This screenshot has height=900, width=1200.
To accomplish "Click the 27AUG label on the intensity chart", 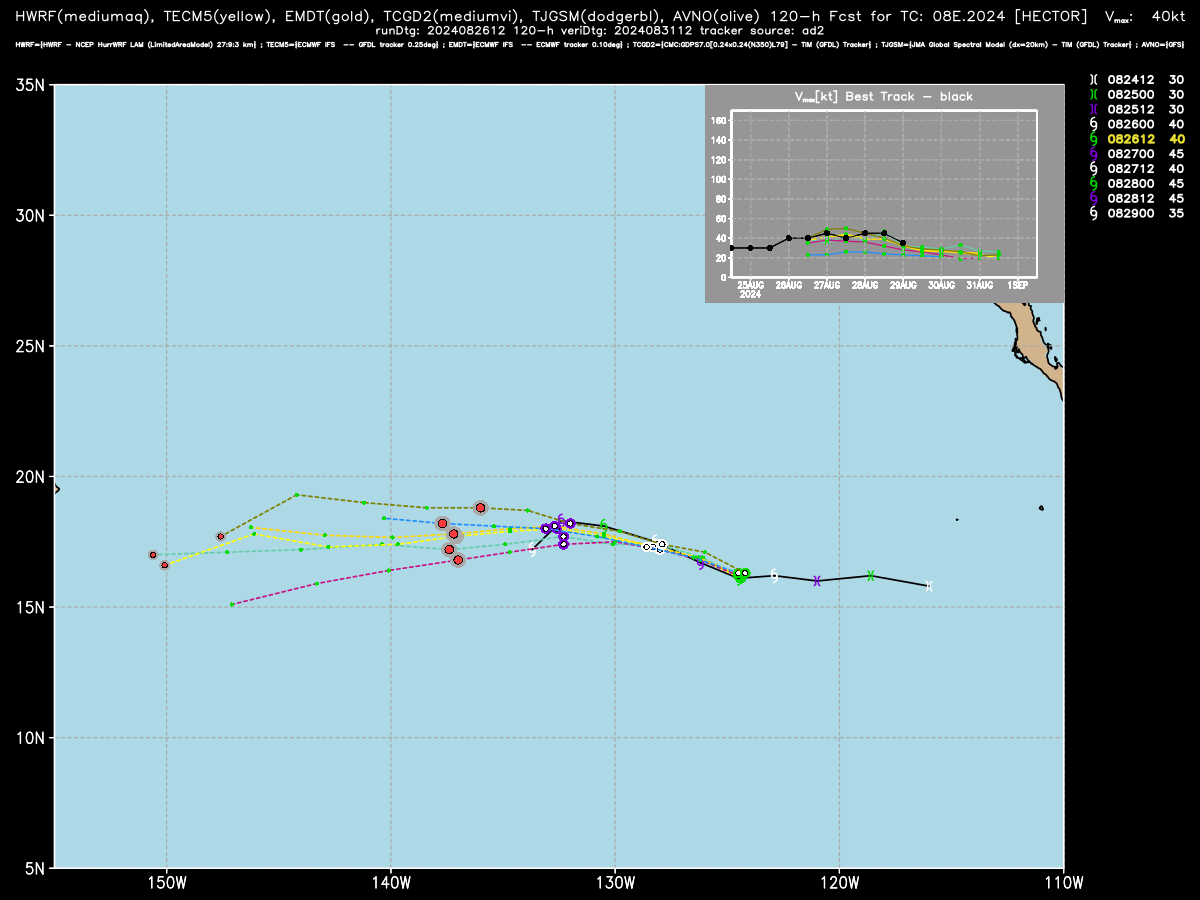I will coord(827,285).
